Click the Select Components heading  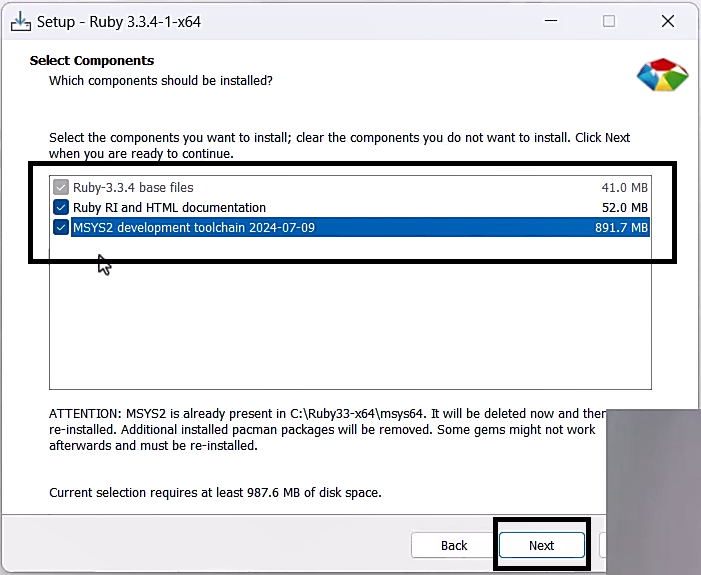92,60
